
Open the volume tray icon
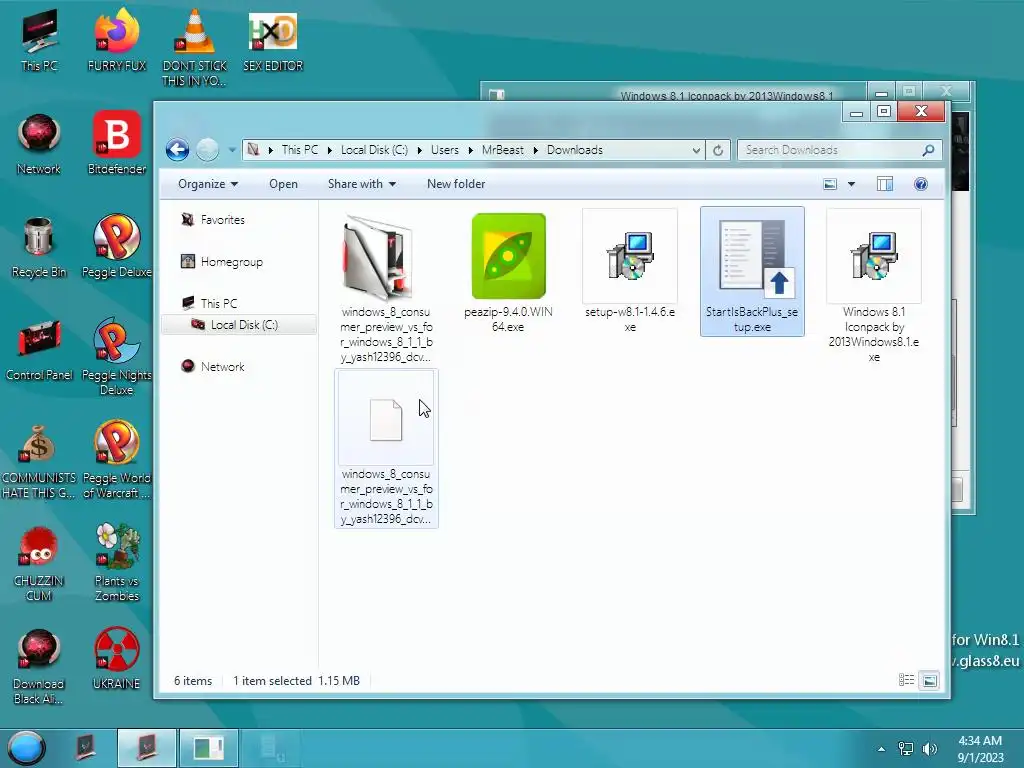929,749
